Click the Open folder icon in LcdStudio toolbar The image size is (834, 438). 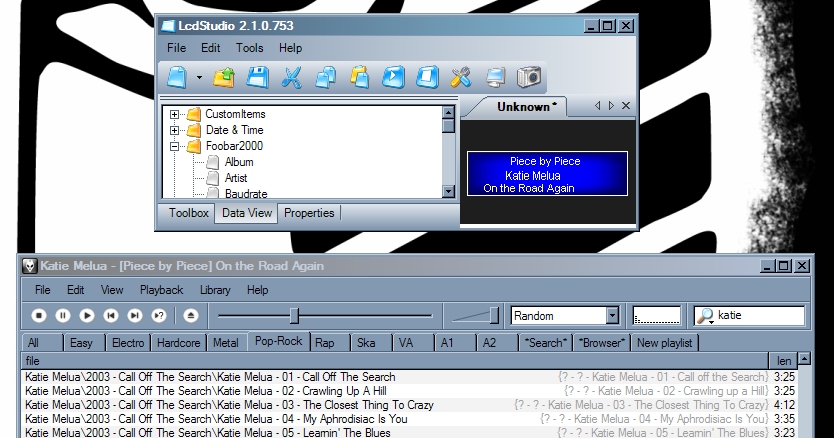tap(224, 77)
